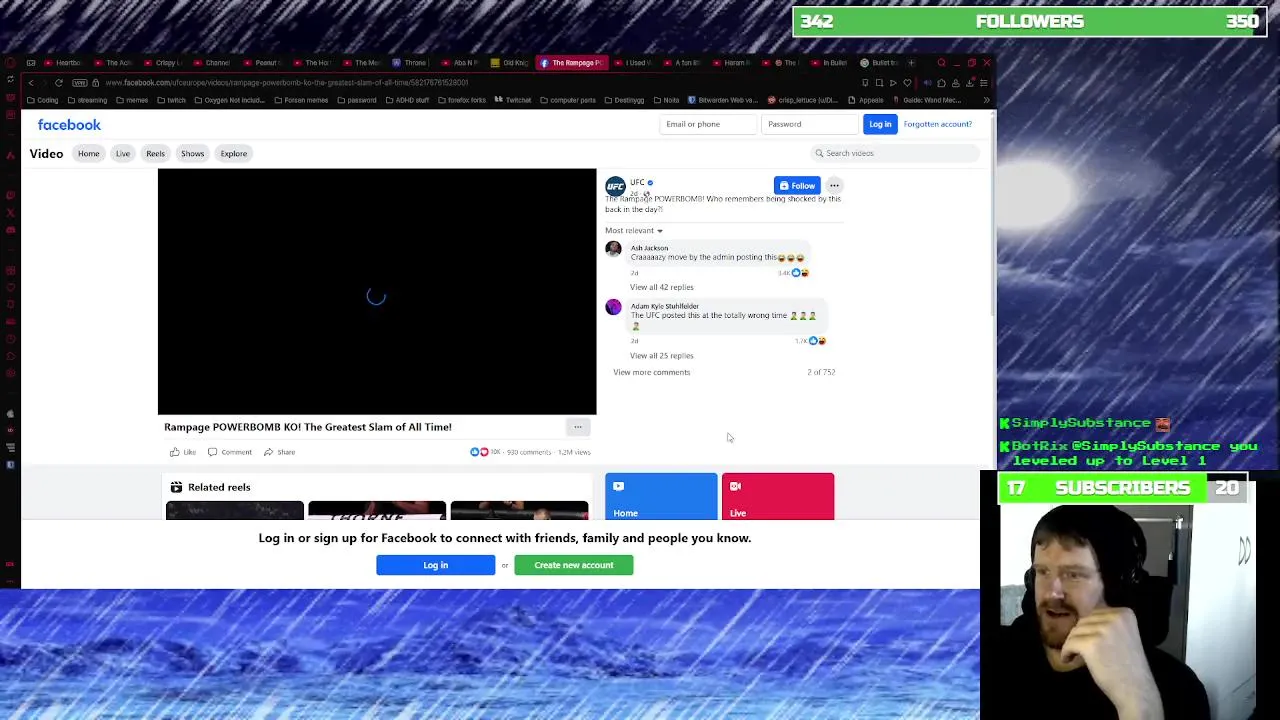Viewport: 1280px width, 720px height.
Task: Expand View all 42 replies
Action: [x=661, y=287]
